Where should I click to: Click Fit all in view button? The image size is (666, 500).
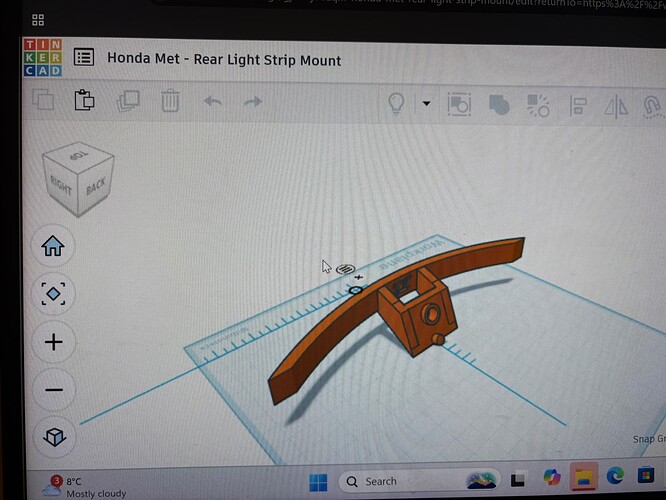[x=53, y=293]
